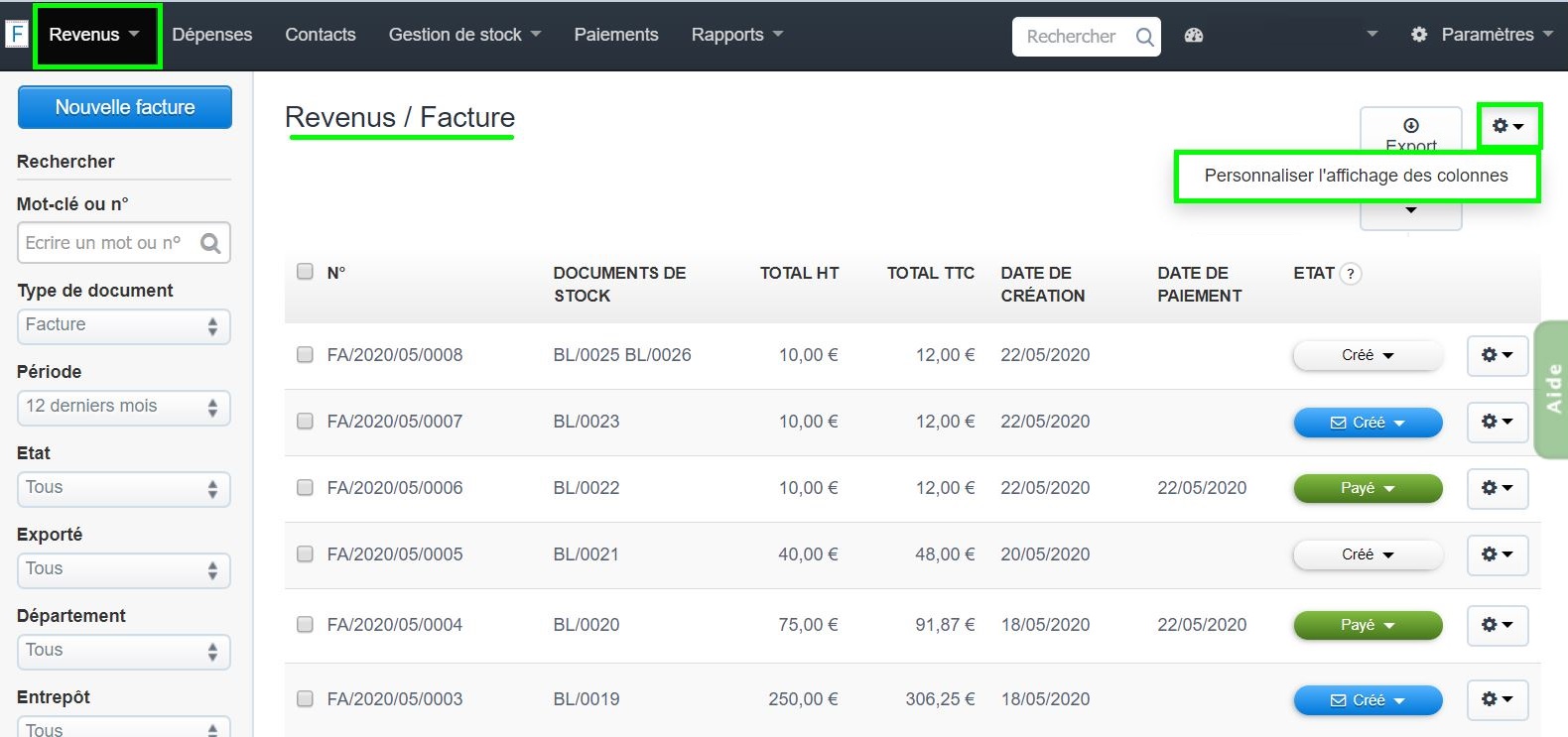Screen dimensions: 1568x737
Task: Open the Dépenses menu
Action: pyautogui.click(x=212, y=35)
